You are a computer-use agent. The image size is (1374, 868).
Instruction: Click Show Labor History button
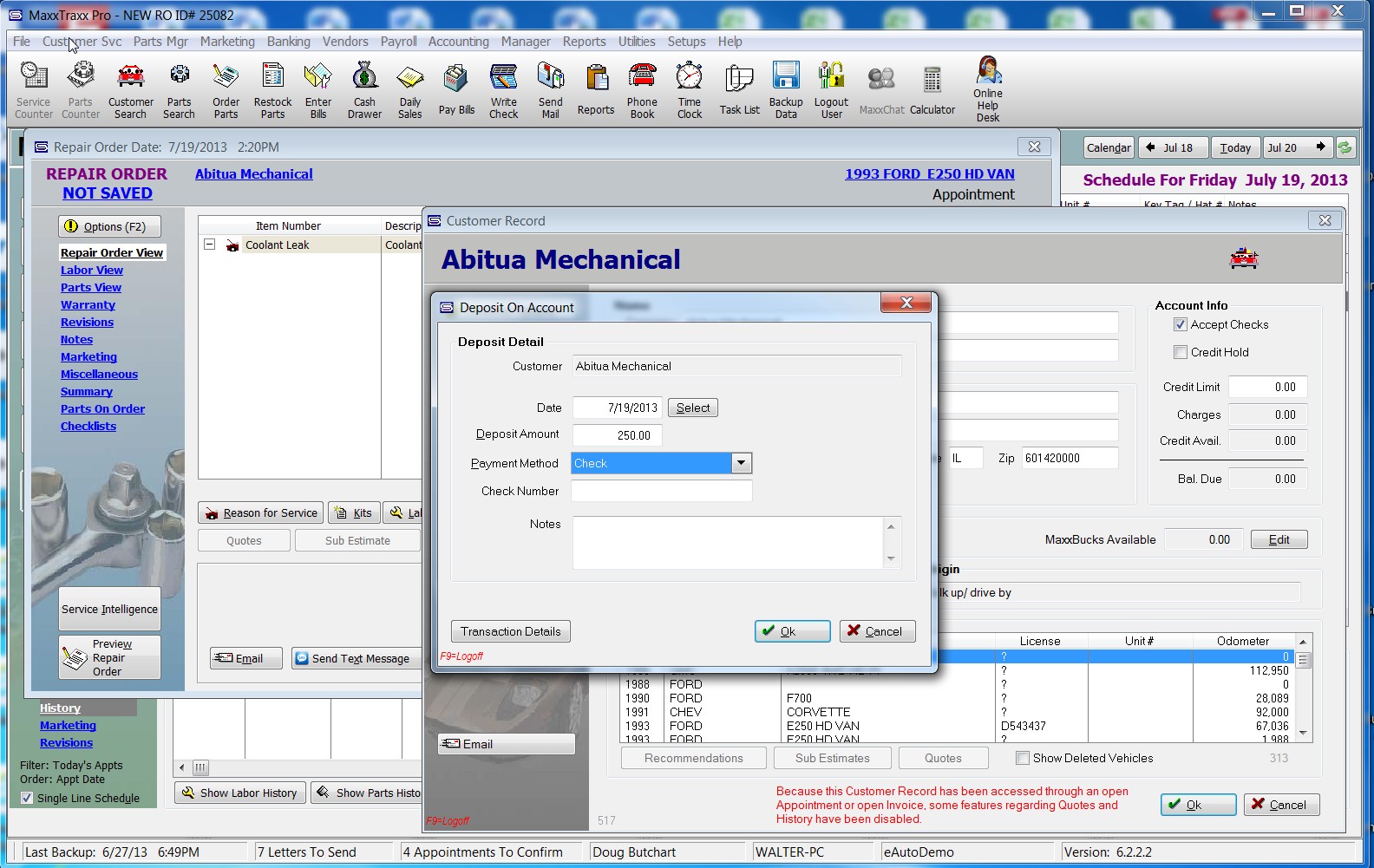click(x=240, y=793)
